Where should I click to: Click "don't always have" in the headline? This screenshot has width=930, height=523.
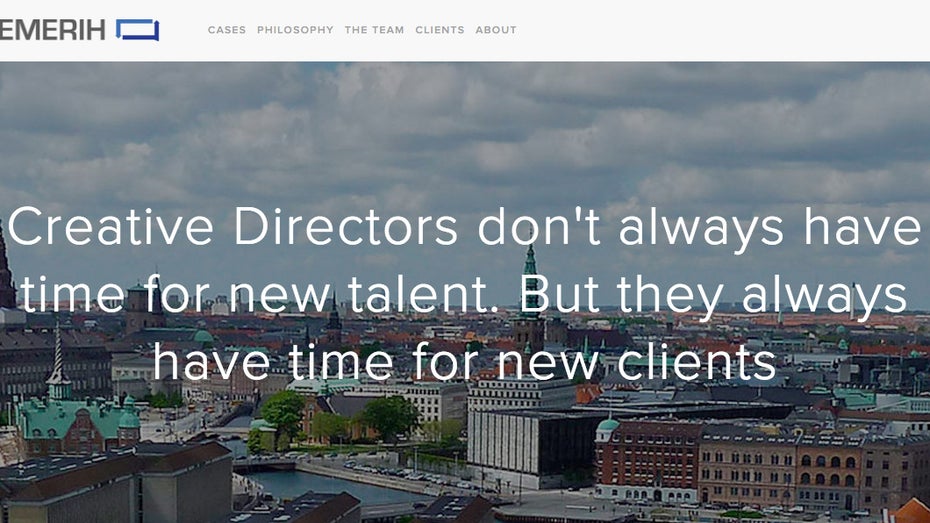point(699,228)
